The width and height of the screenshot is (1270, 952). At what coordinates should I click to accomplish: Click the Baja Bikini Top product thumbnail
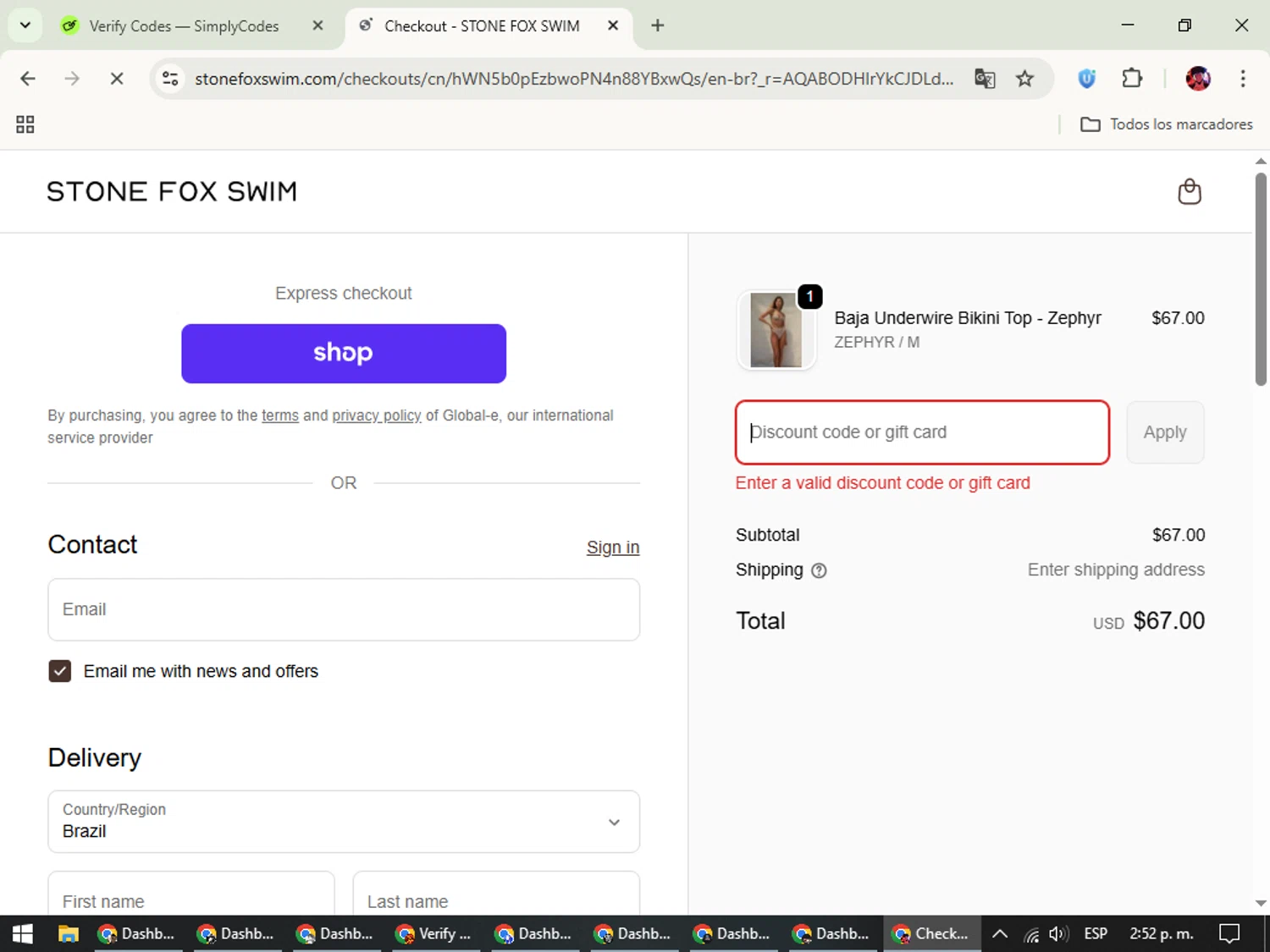click(x=776, y=330)
